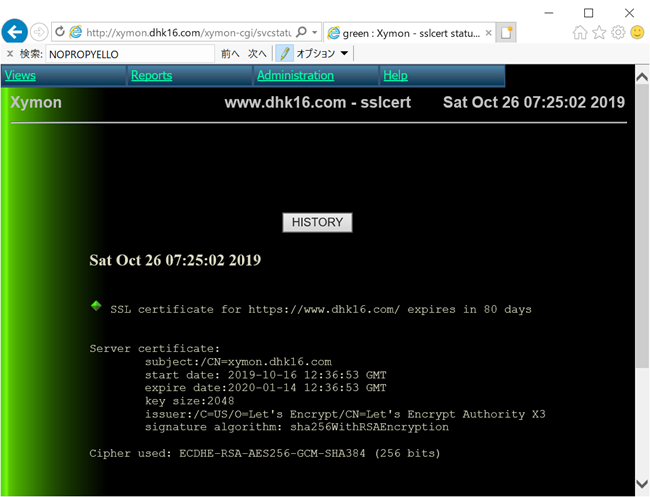
Task: Click the green status diamond icon
Action: click(96, 306)
